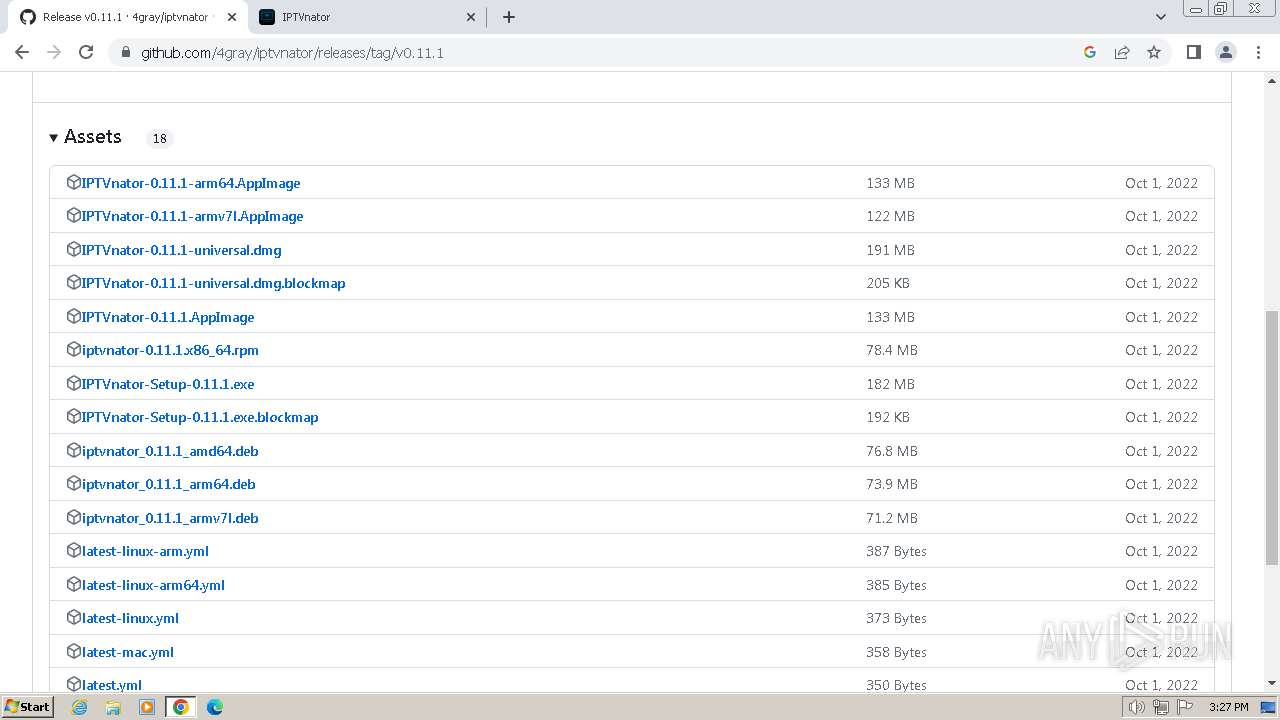Viewport: 1280px width, 720px height.
Task: Click the 3:27 PM clock
Action: [x=1228, y=707]
